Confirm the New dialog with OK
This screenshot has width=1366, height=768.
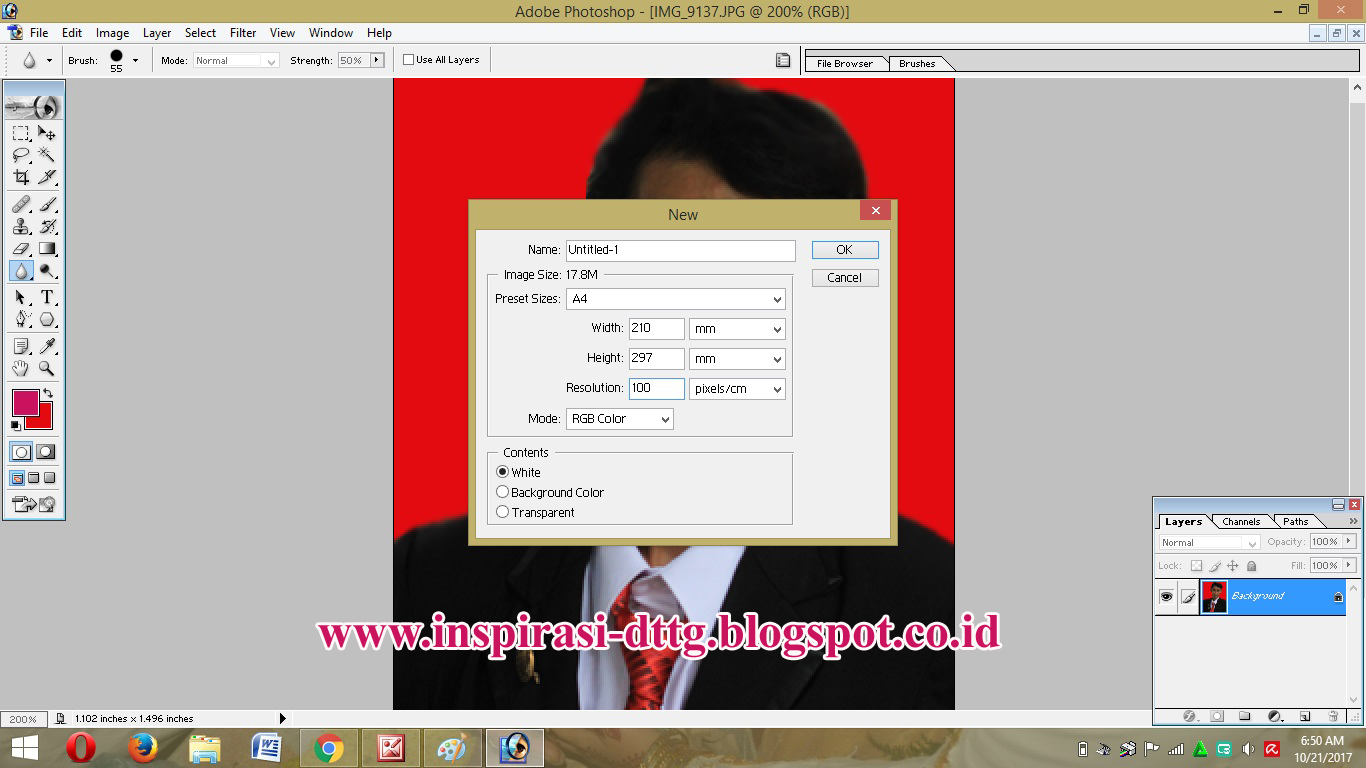[845, 250]
